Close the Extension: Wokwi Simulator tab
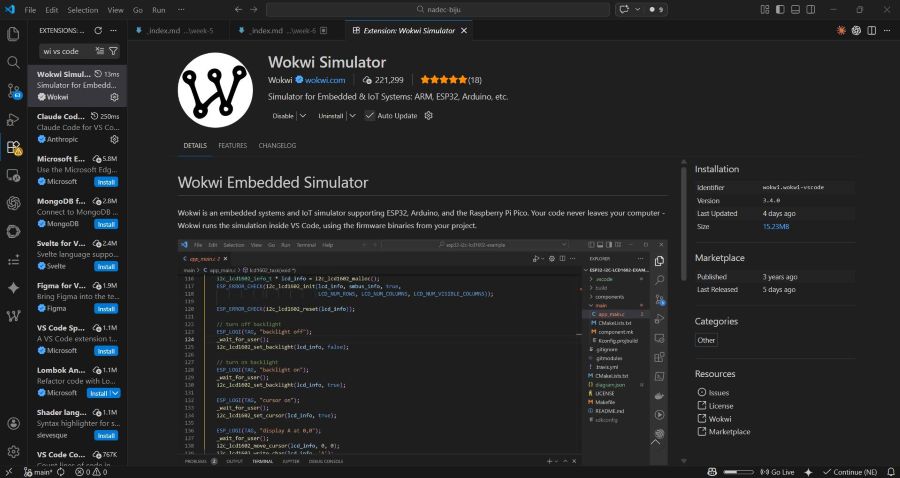900x478 pixels. [x=464, y=30]
